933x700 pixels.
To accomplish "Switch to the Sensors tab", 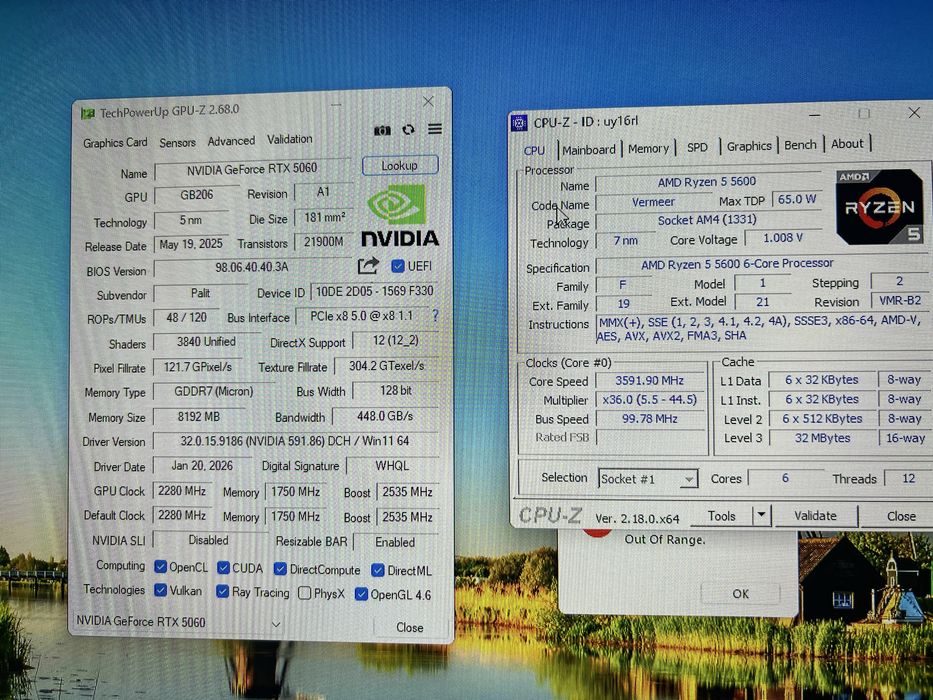I will click(177, 142).
